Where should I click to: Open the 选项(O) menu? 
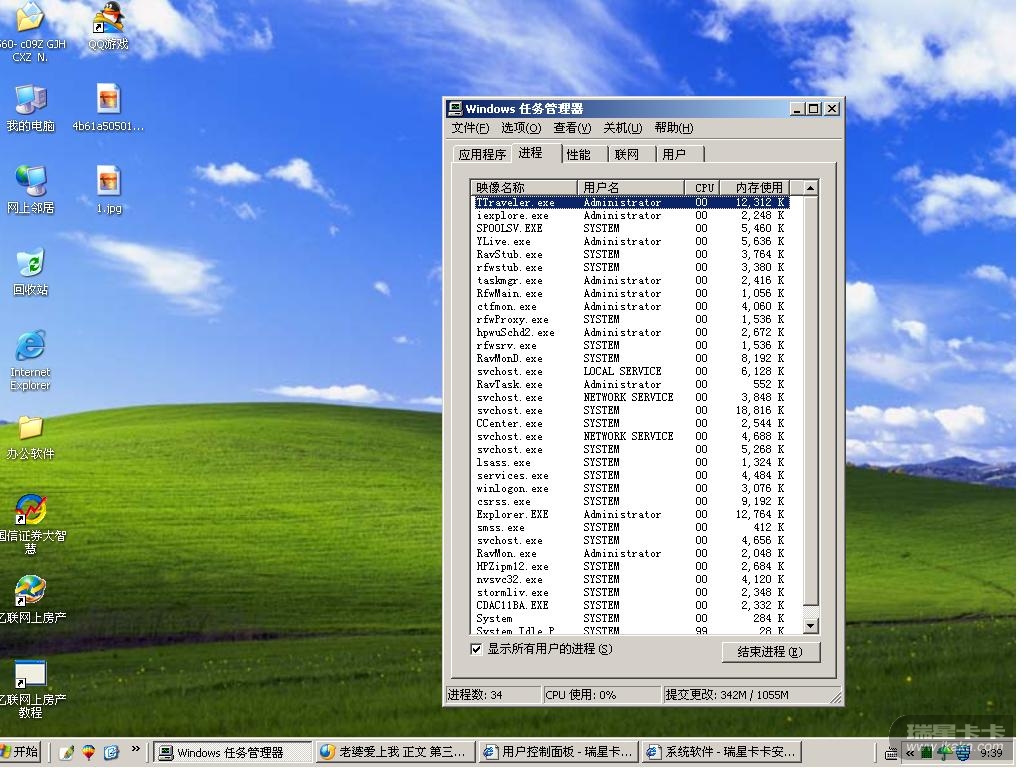[520, 128]
